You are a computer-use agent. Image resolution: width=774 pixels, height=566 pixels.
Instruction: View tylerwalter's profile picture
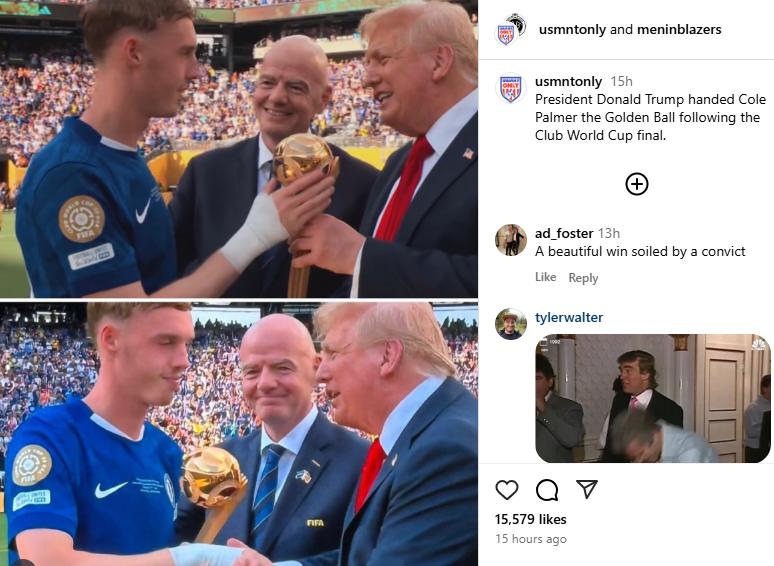510,324
